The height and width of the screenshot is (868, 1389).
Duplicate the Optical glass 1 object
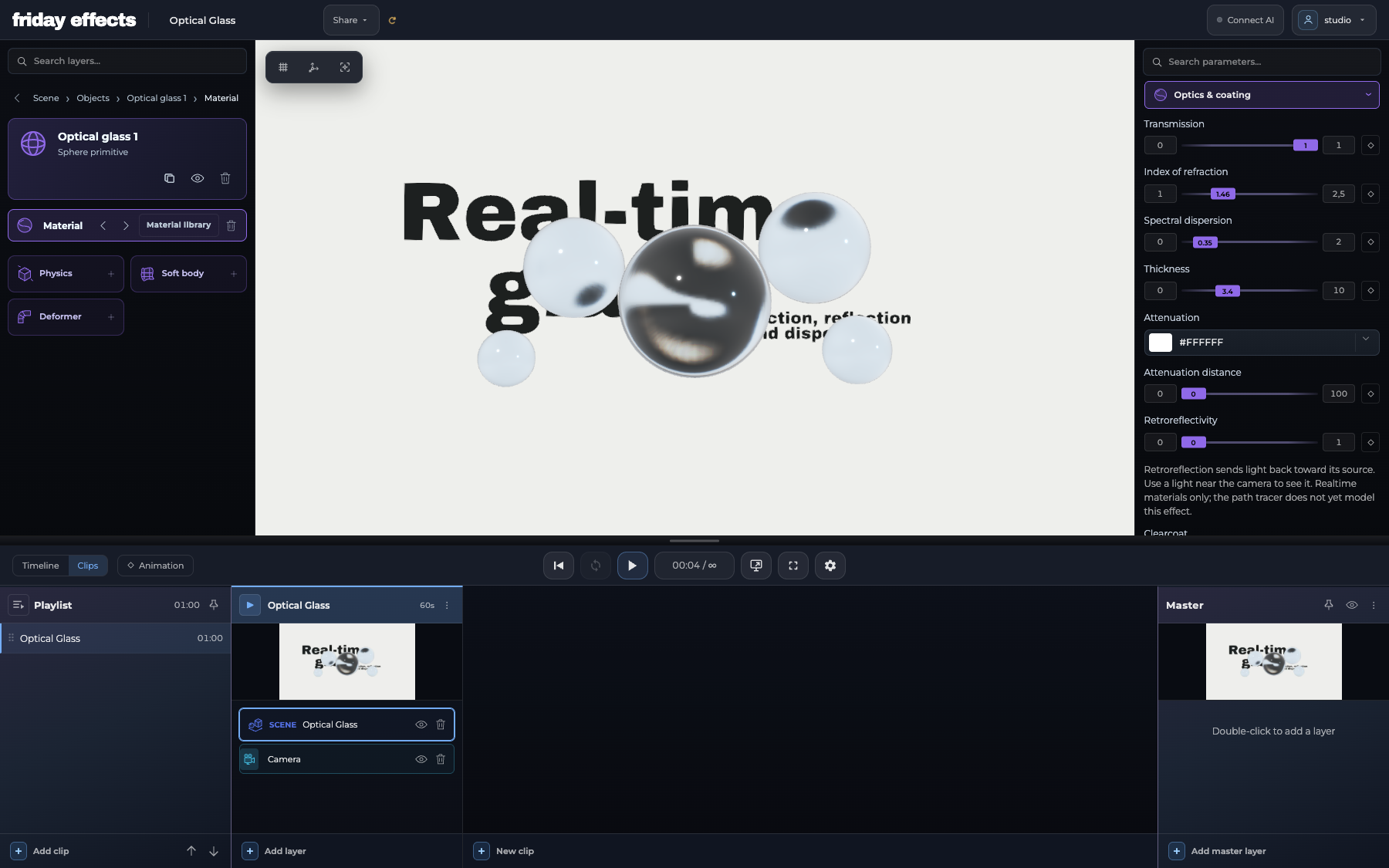170,178
